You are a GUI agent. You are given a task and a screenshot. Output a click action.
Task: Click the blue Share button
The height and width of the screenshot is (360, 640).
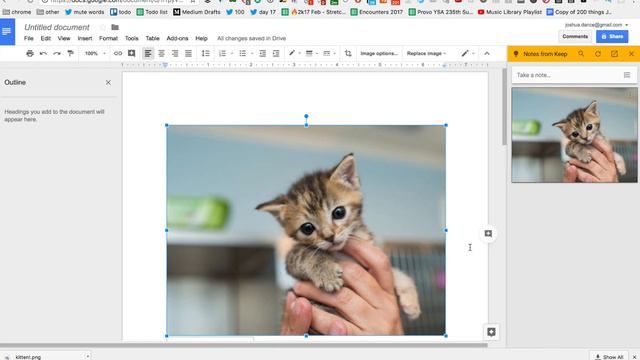(x=612, y=36)
